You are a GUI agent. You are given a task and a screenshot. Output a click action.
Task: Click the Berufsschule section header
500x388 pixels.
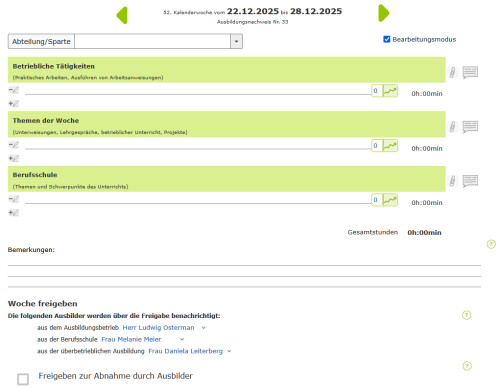tap(227, 179)
